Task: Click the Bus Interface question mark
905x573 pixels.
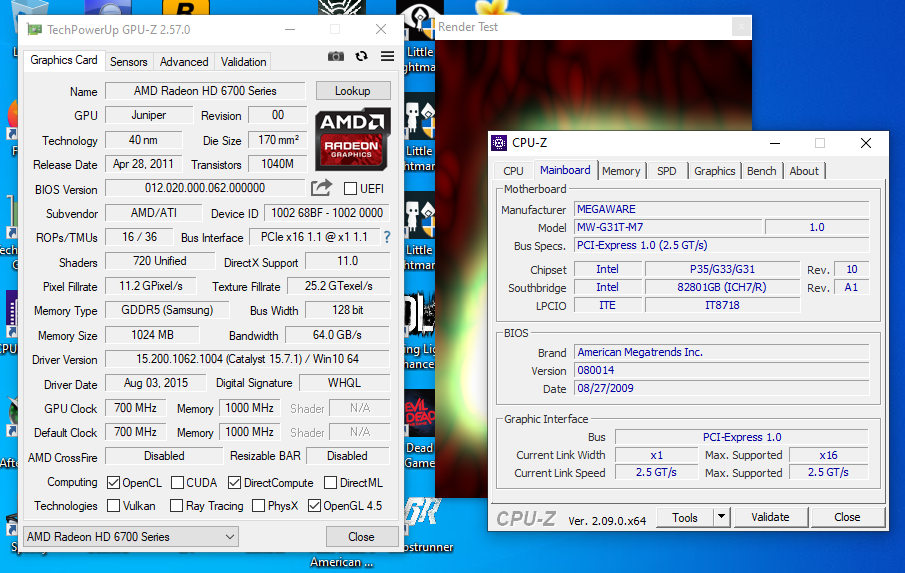Action: tap(387, 237)
